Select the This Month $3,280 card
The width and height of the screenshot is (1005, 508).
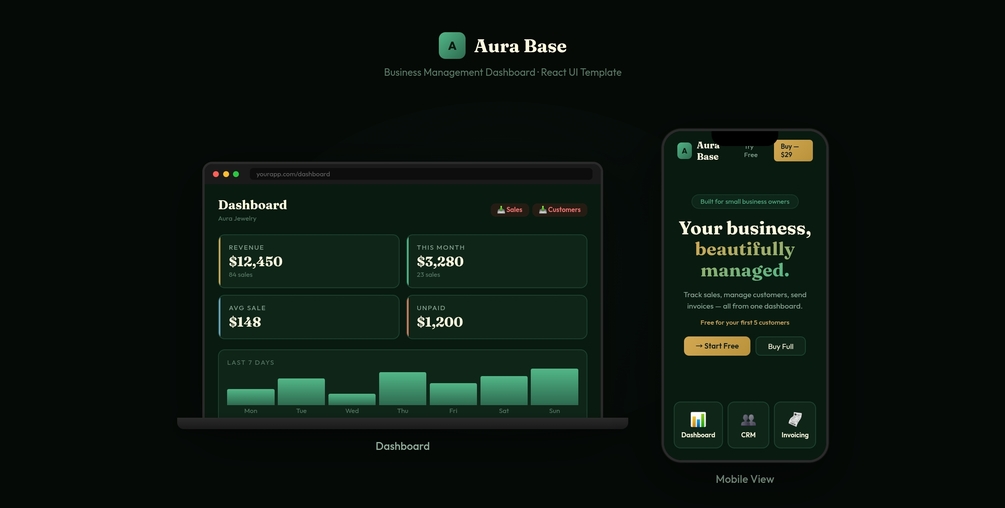(497, 261)
